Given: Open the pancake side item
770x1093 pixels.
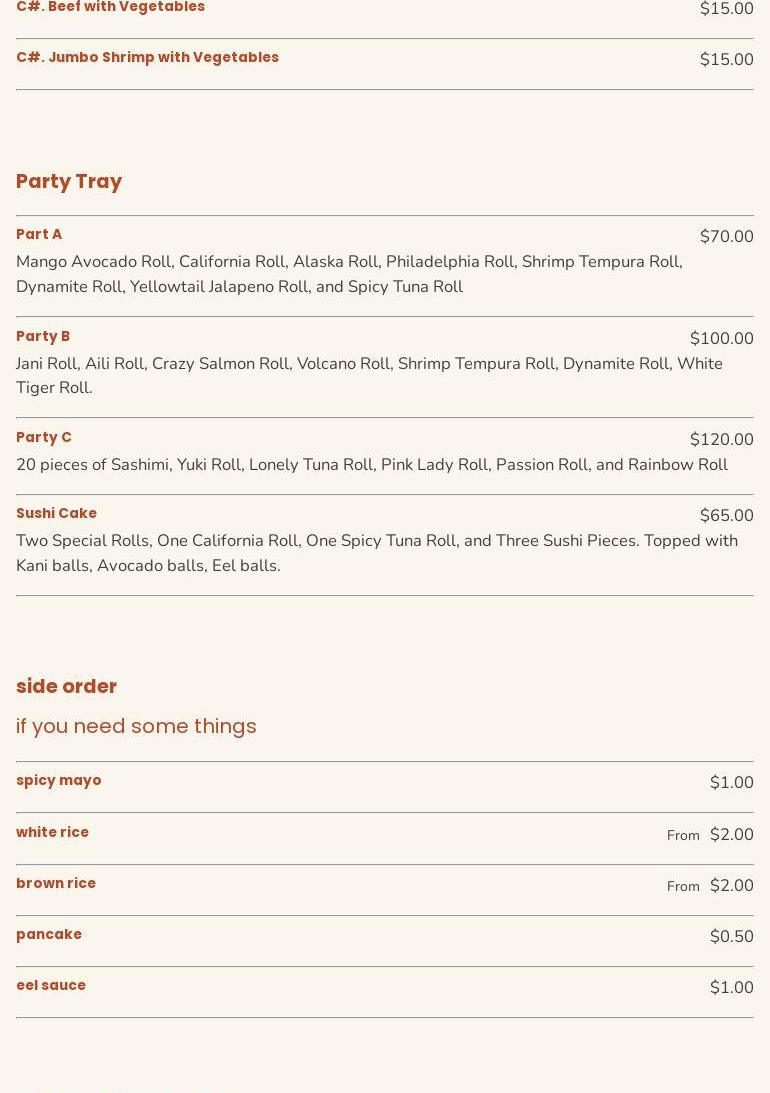Looking at the screenshot, I should point(49,934).
